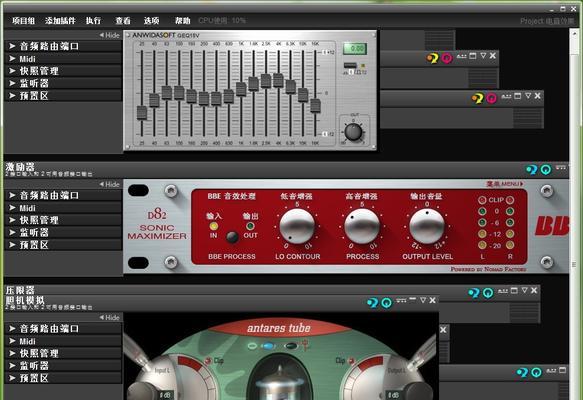Toggle the BBE PROCESS in/out button
Viewport: 583px width, 400px height.
click(x=232, y=237)
